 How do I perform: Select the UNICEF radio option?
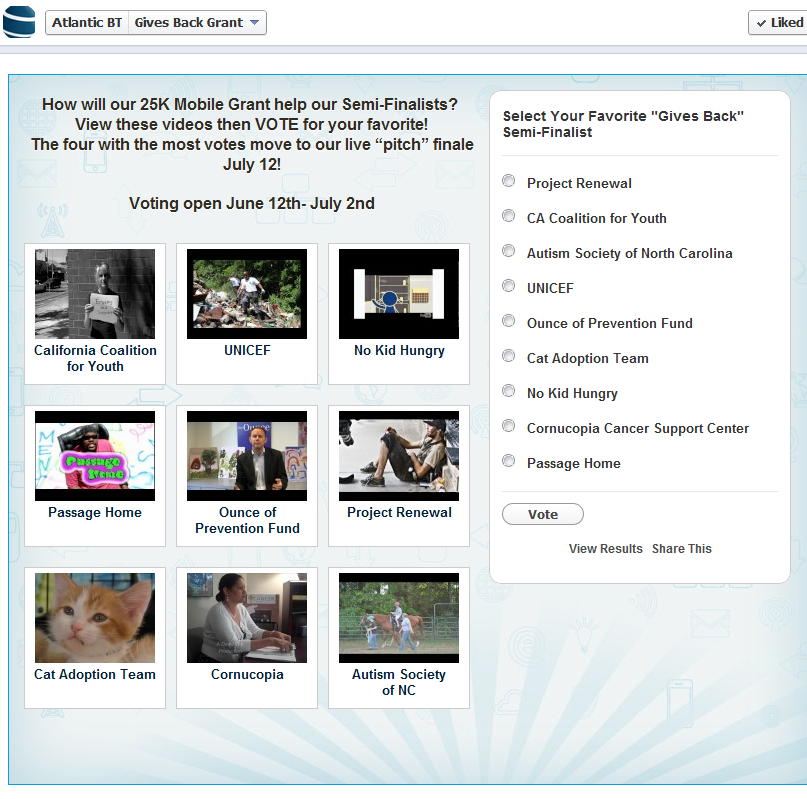pyautogui.click(x=508, y=286)
